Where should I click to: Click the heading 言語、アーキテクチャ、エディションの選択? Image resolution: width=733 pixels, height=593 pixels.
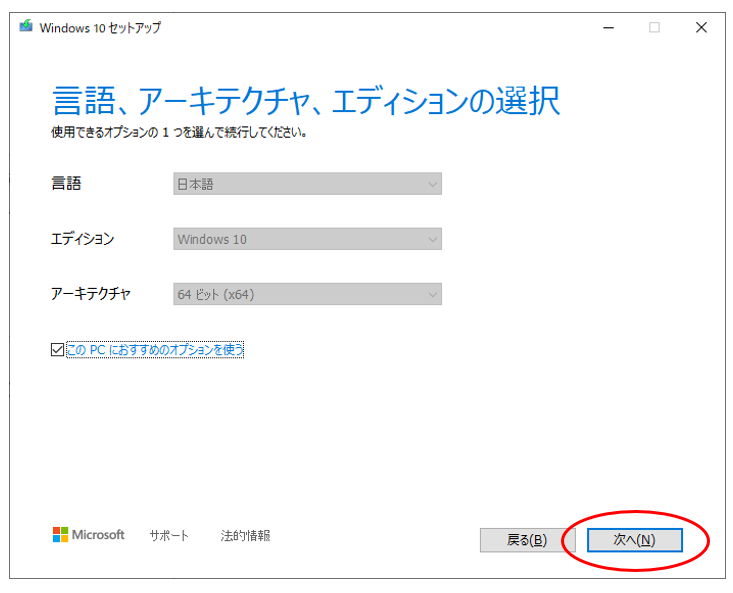(306, 100)
